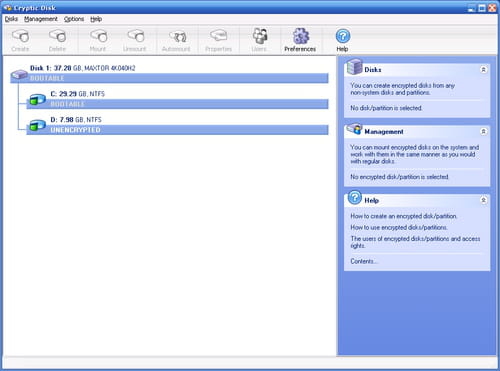Minimize the Cryptic Disk window
Image resolution: width=500 pixels, height=371 pixels.
tap(471, 8)
